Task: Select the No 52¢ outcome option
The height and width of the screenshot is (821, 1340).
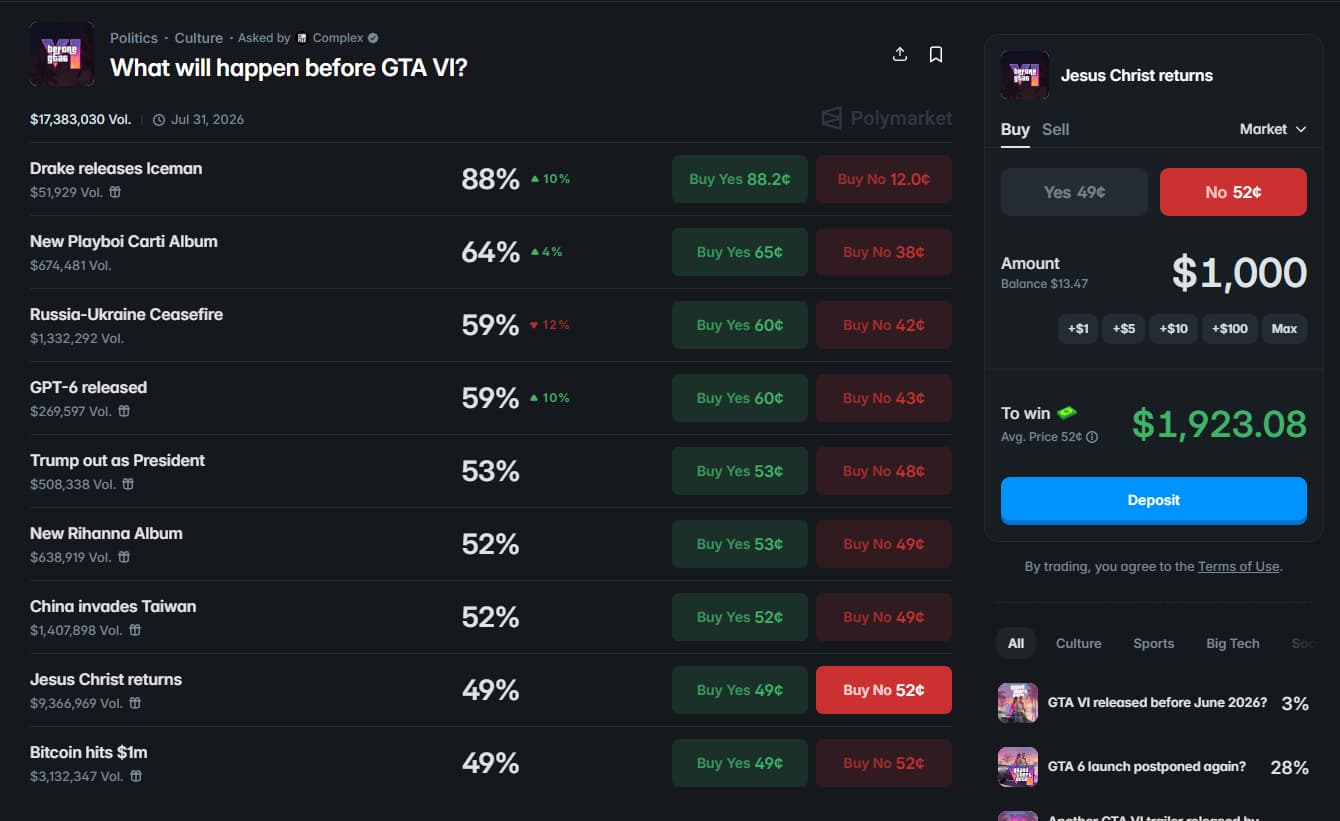Action: click(x=1233, y=192)
